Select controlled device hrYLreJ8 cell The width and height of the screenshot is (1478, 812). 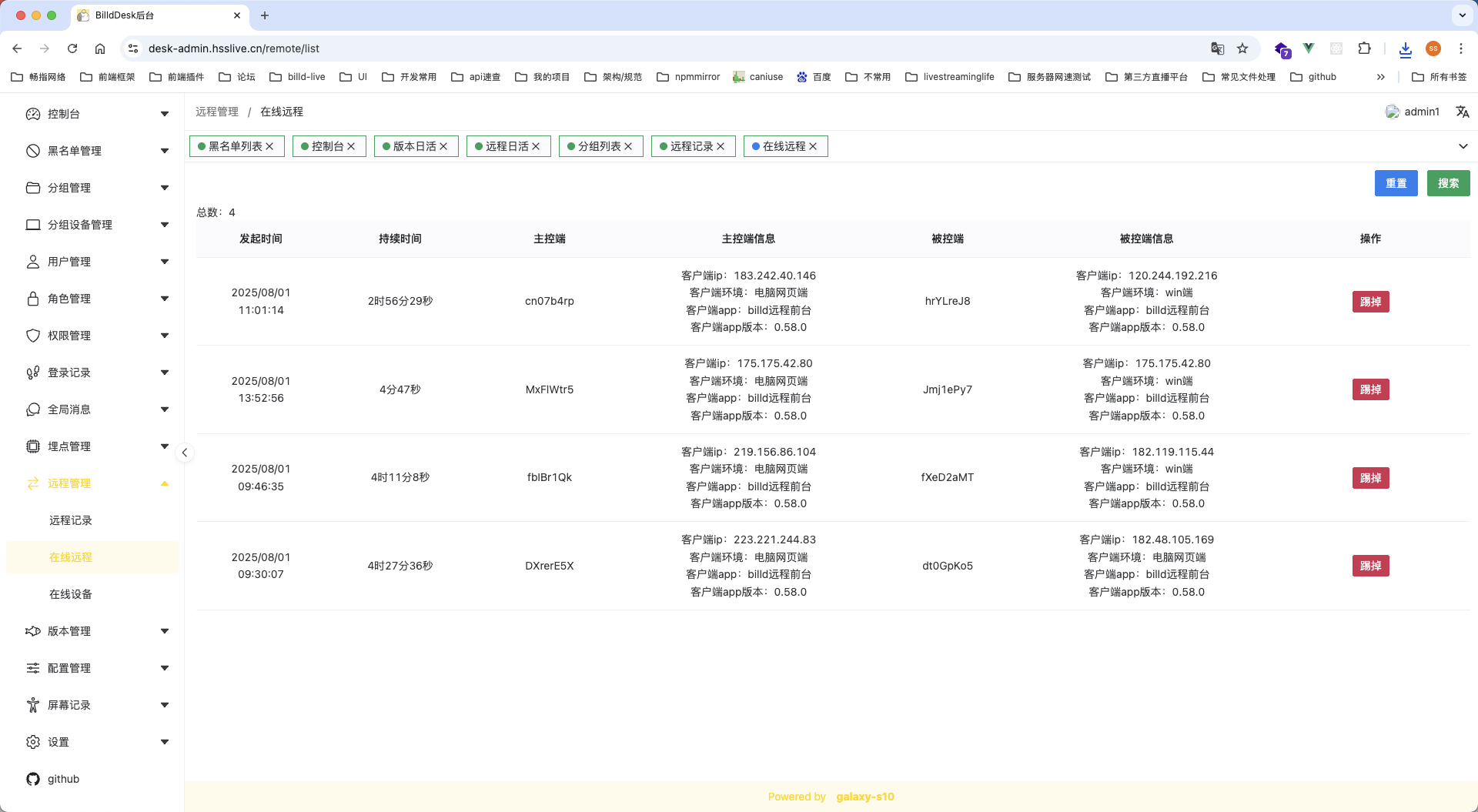(948, 301)
